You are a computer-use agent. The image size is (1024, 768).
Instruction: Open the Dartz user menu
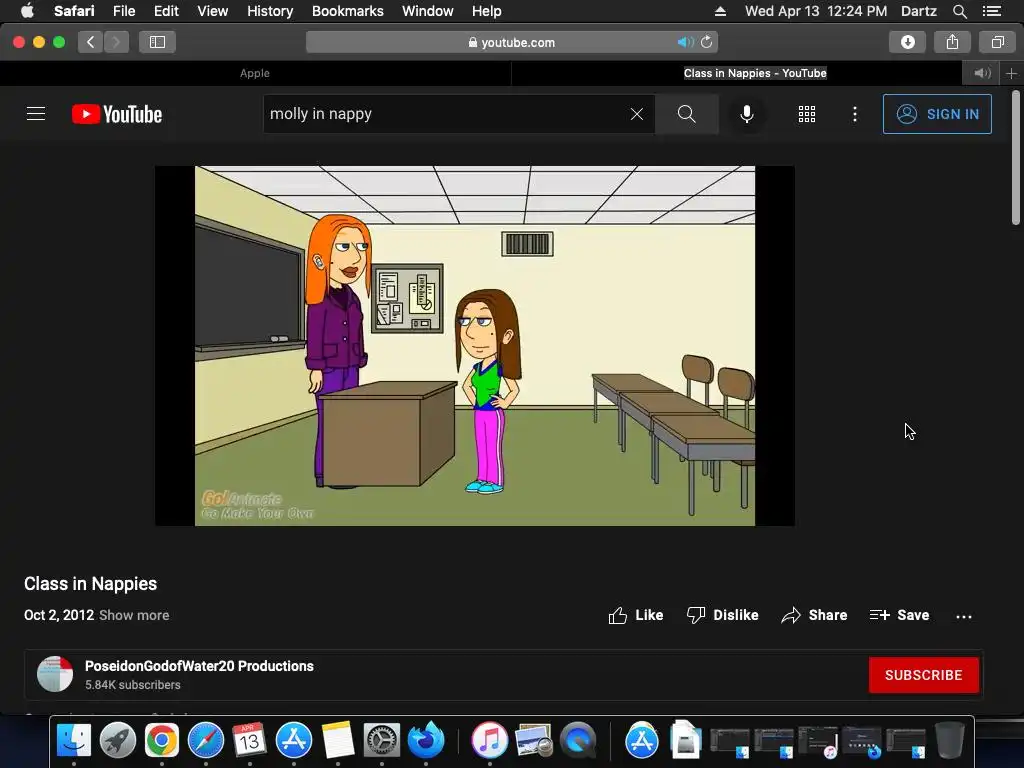click(918, 11)
